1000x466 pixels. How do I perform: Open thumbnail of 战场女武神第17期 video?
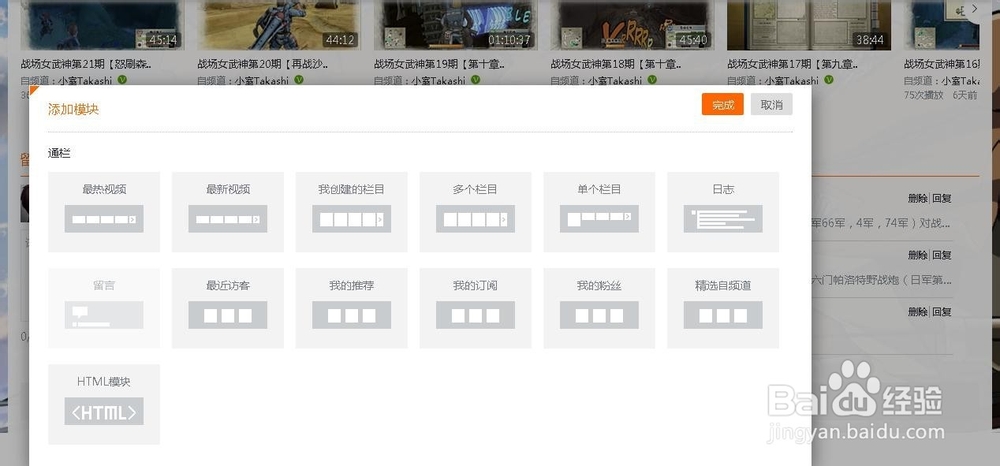[809, 25]
